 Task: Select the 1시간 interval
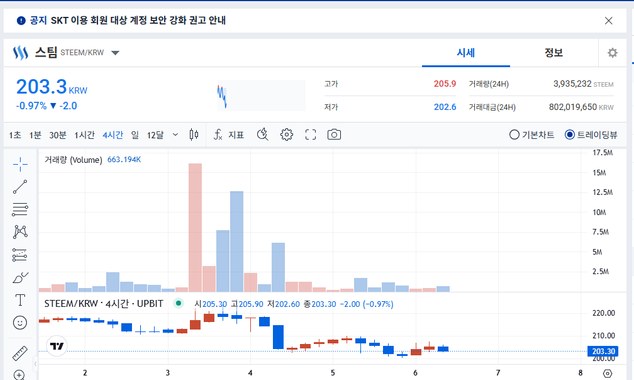85,135
